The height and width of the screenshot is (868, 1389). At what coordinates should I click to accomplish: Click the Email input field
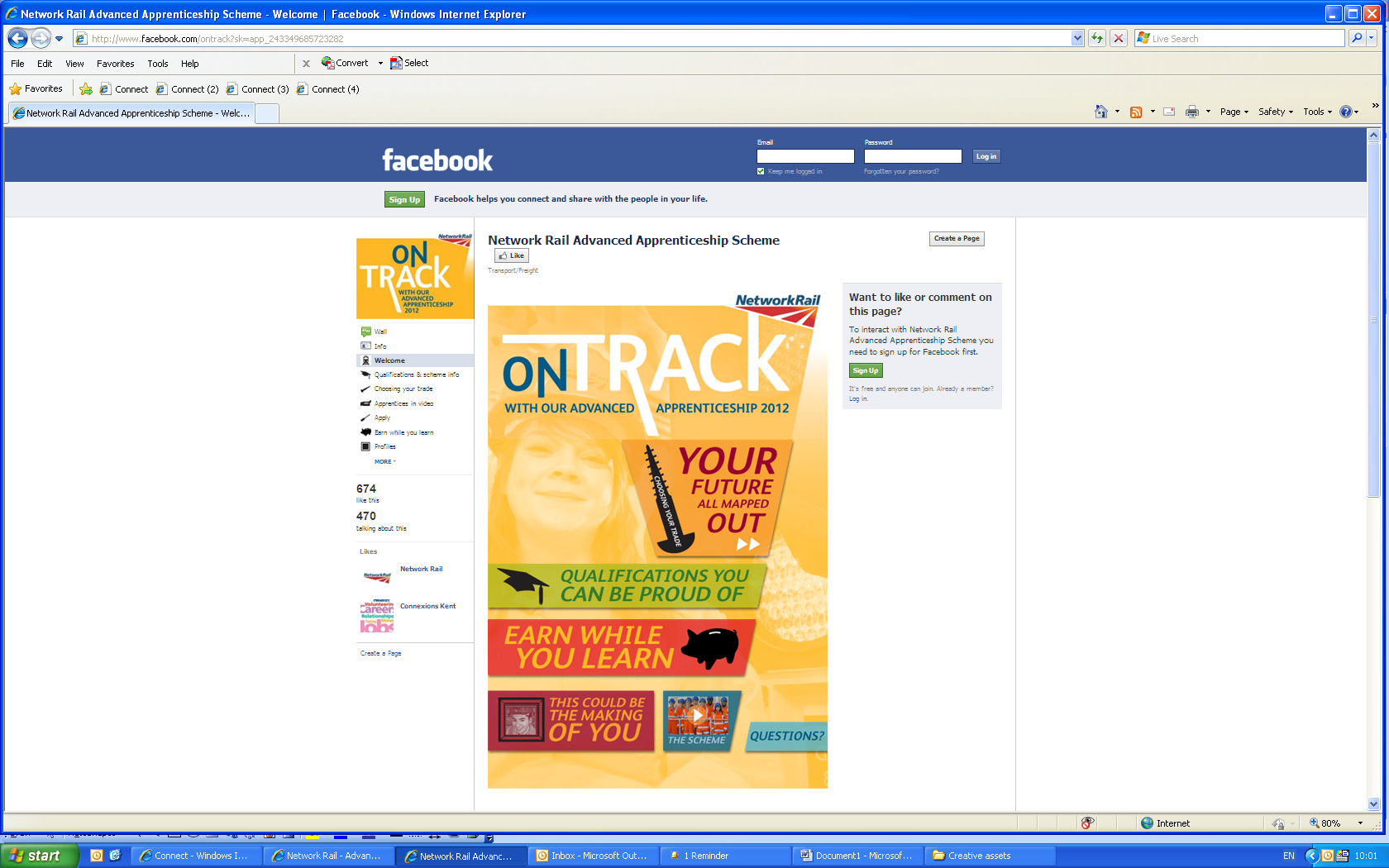tap(805, 156)
